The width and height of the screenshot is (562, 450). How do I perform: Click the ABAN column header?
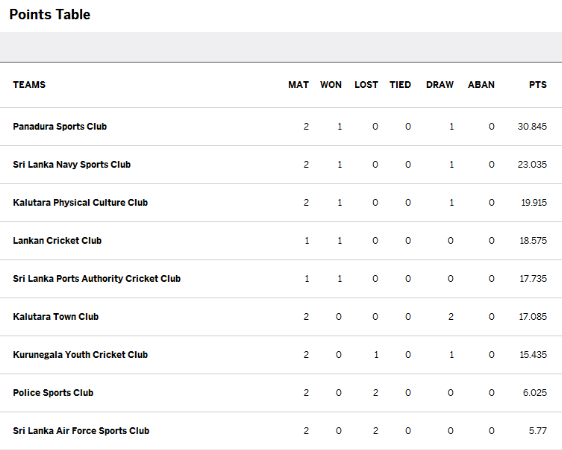point(481,85)
